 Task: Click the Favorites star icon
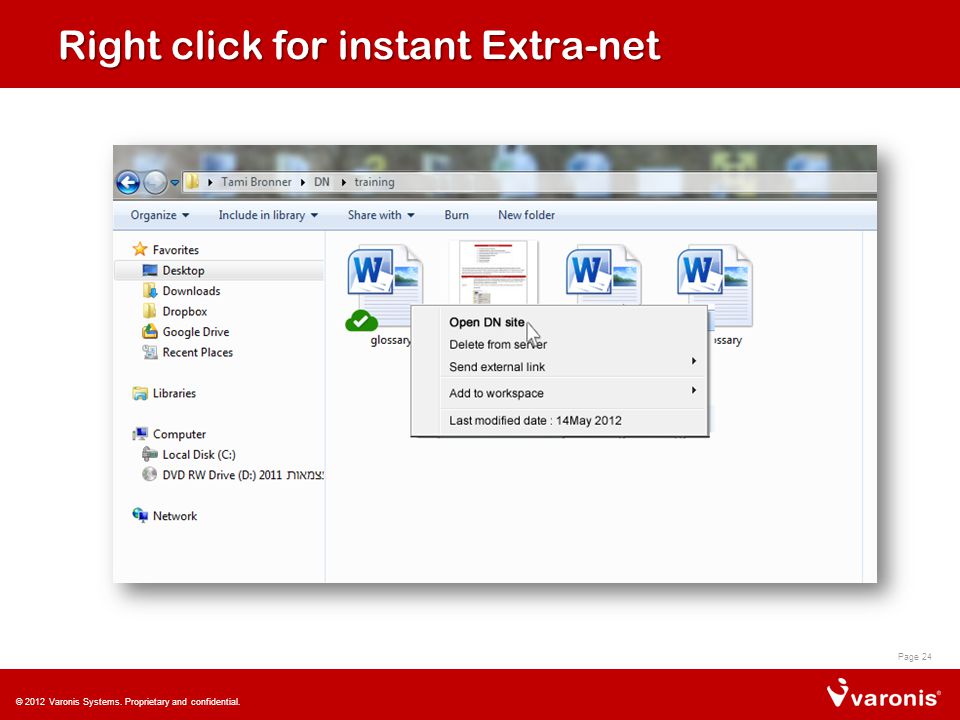tap(140, 249)
